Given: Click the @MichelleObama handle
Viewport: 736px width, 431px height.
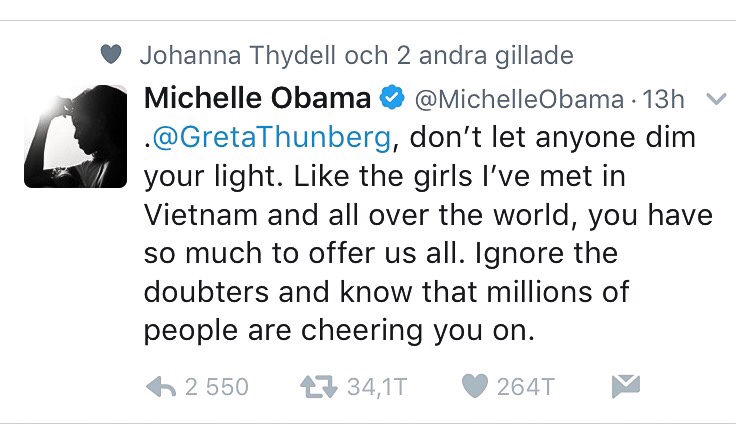Looking at the screenshot, I should 519,99.
